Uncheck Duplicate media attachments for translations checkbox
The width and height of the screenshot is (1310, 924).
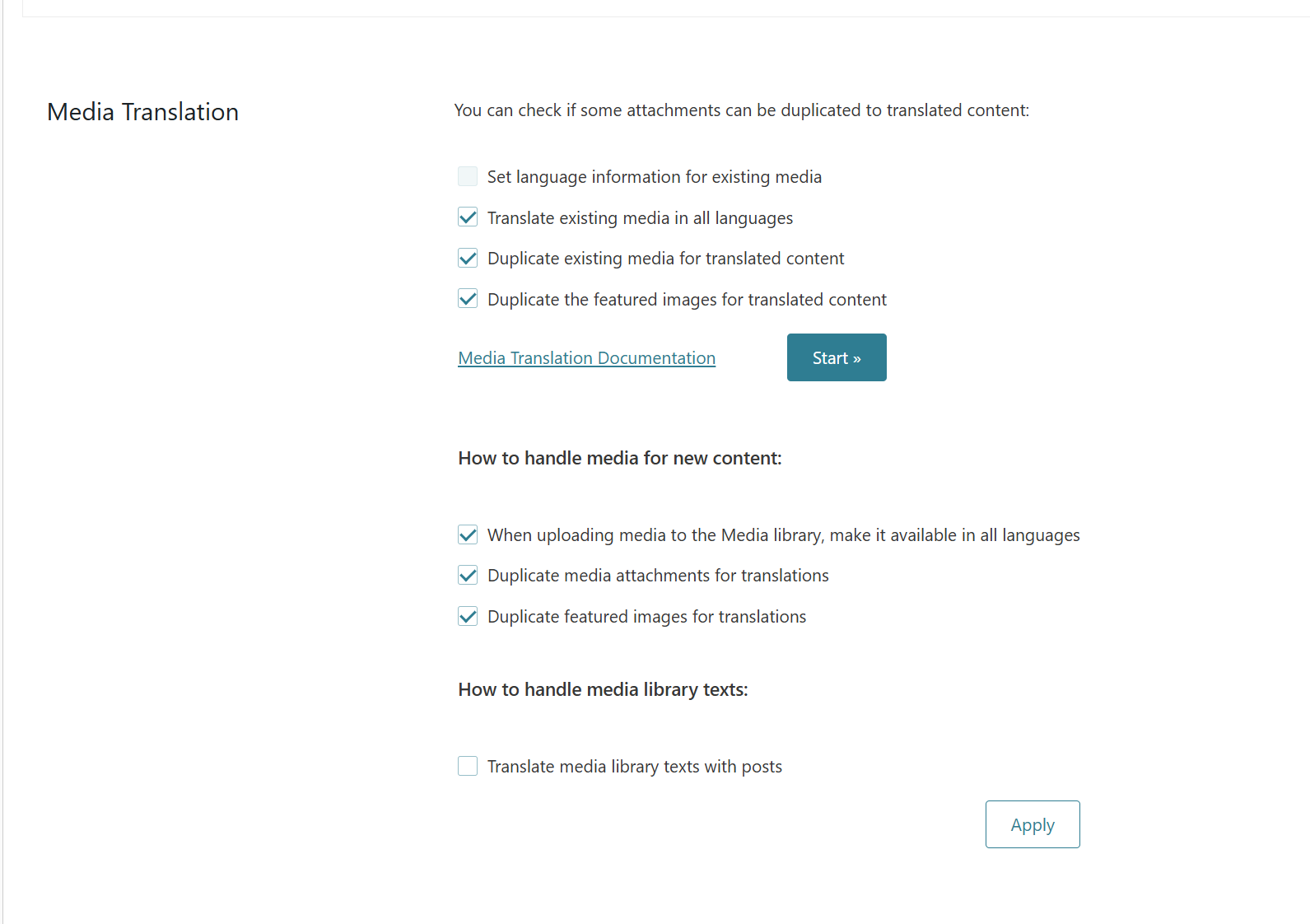point(468,575)
